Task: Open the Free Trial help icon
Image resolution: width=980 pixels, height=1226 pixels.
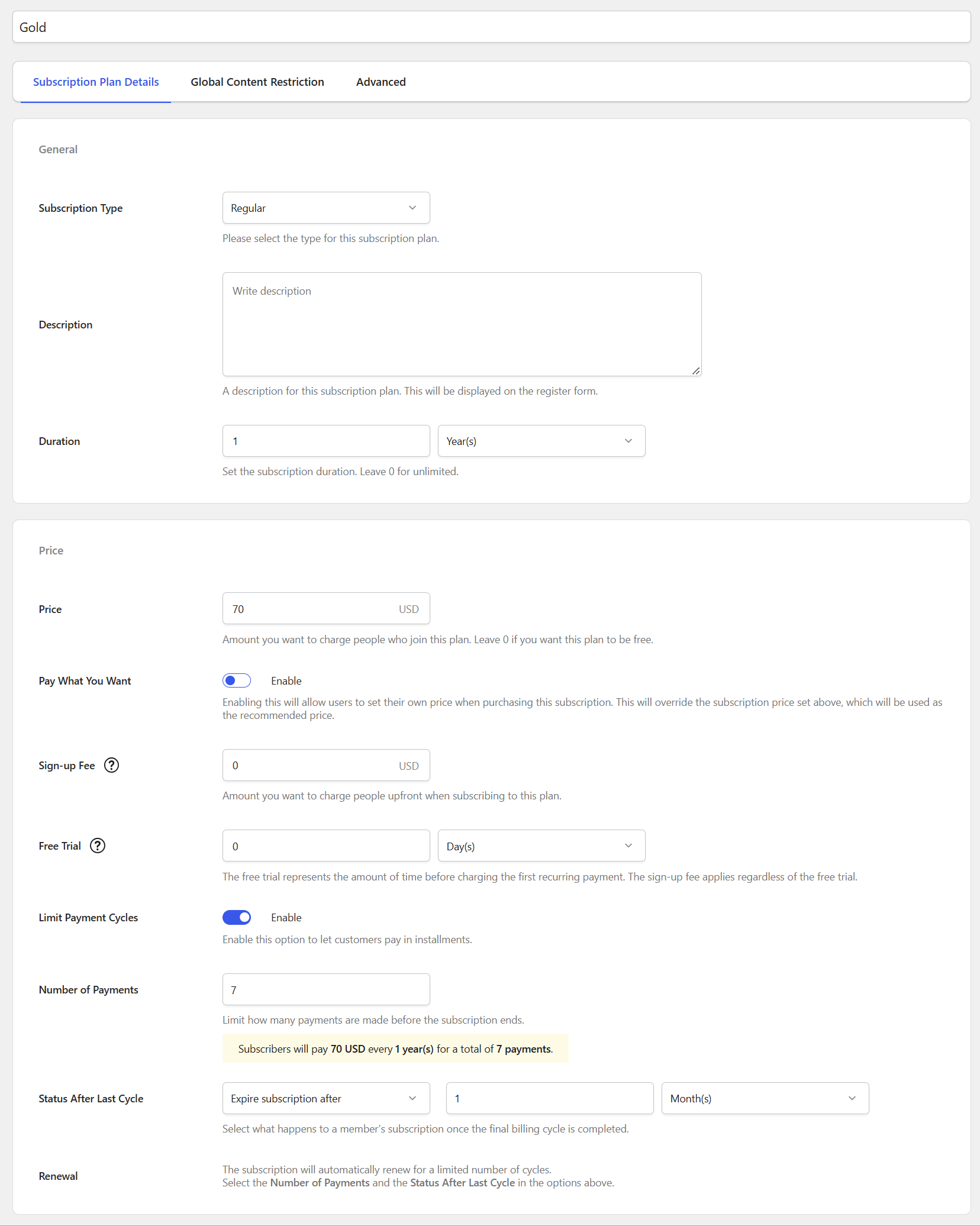Action: click(x=98, y=846)
